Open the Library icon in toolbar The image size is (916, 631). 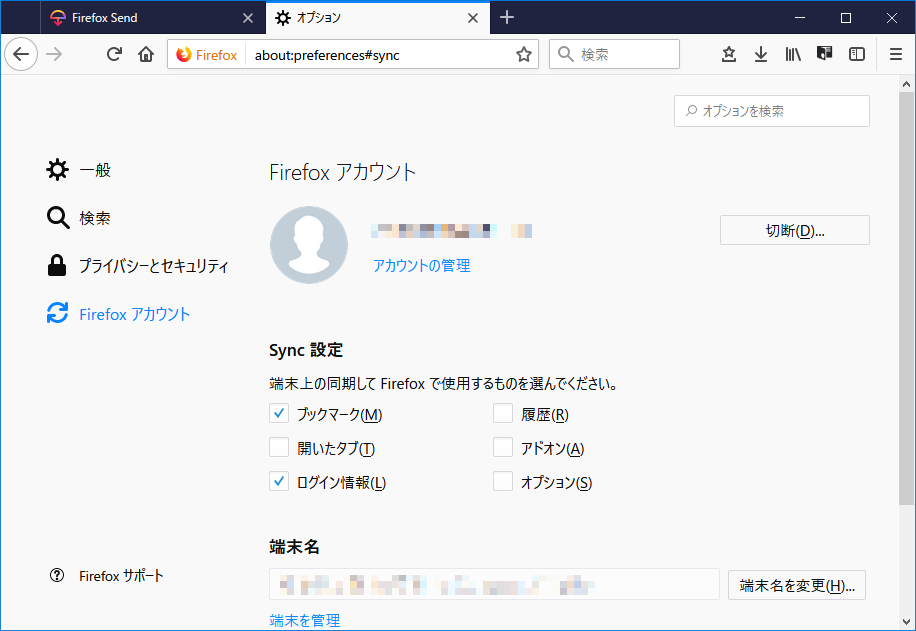793,54
